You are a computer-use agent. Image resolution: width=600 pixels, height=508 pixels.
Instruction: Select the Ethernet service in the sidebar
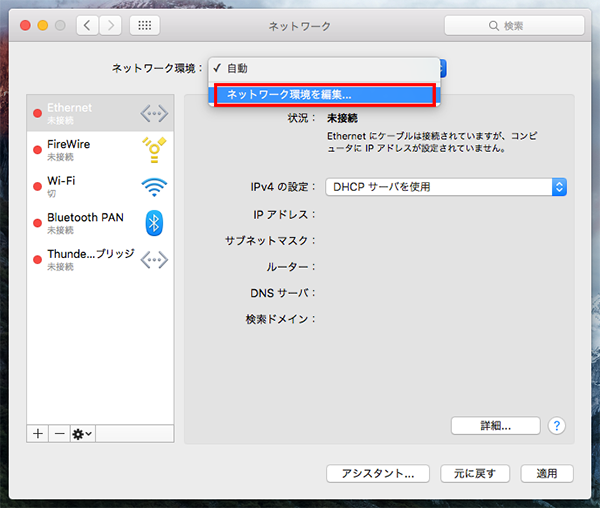click(x=100, y=113)
